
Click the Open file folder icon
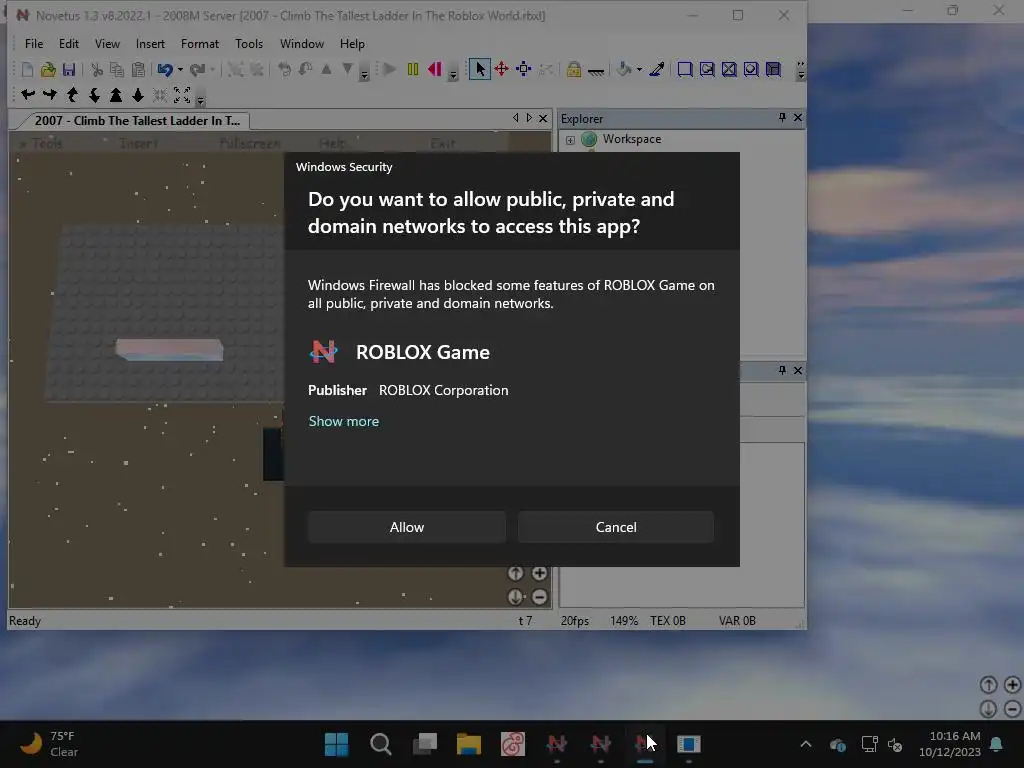click(48, 69)
